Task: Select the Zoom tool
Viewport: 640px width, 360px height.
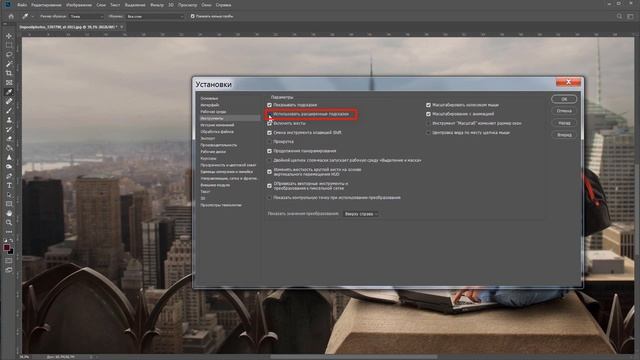Action: 9,223
